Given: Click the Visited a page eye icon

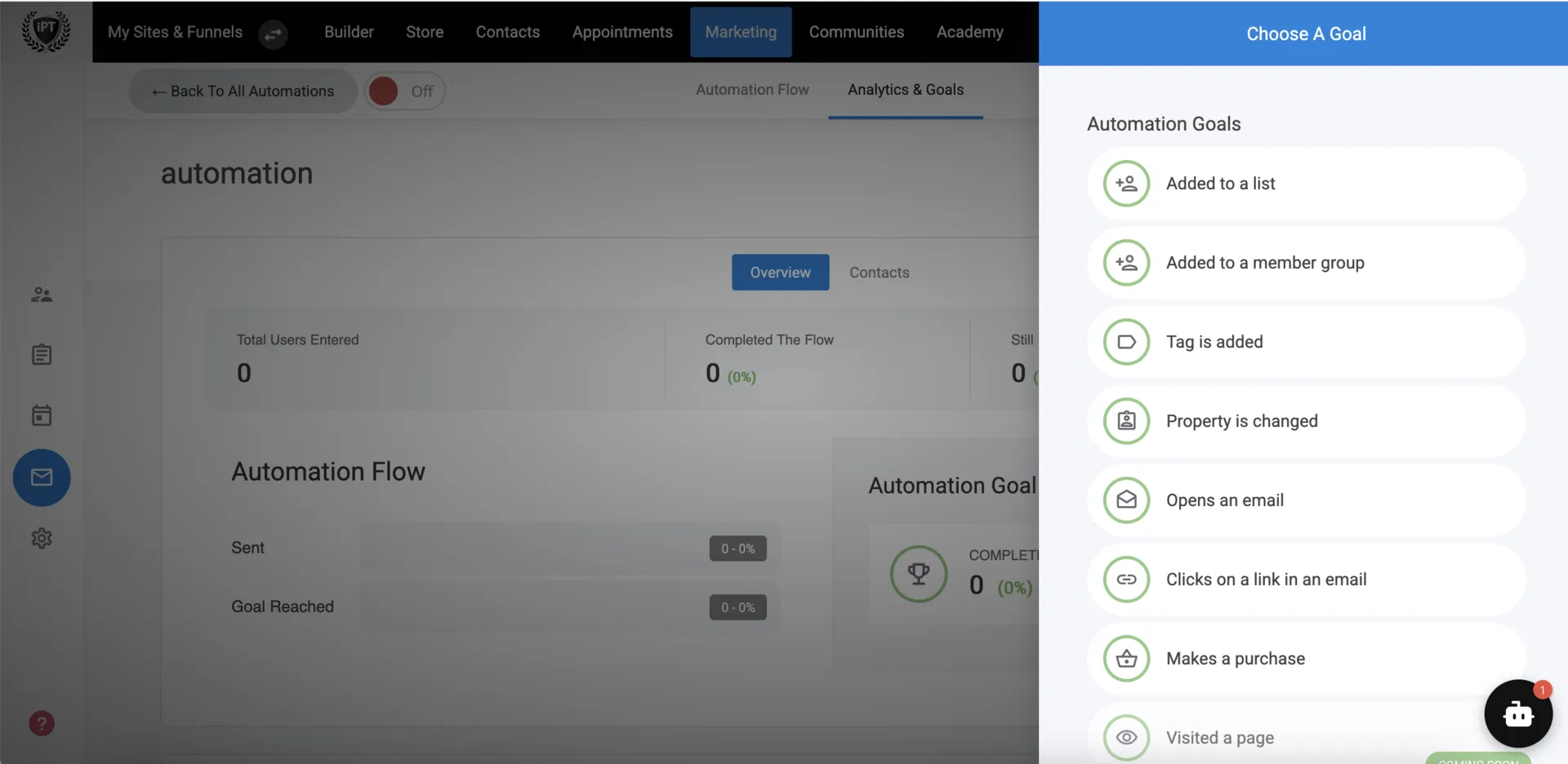Looking at the screenshot, I should [1126, 738].
